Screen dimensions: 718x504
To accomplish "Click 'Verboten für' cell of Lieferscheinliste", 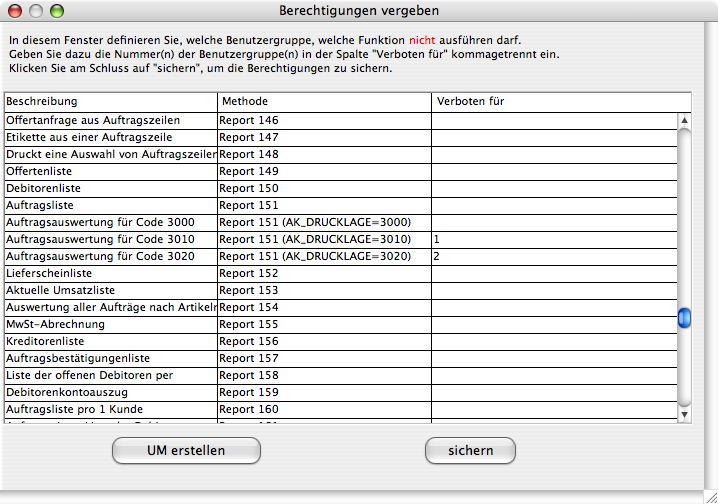I will 554,273.
